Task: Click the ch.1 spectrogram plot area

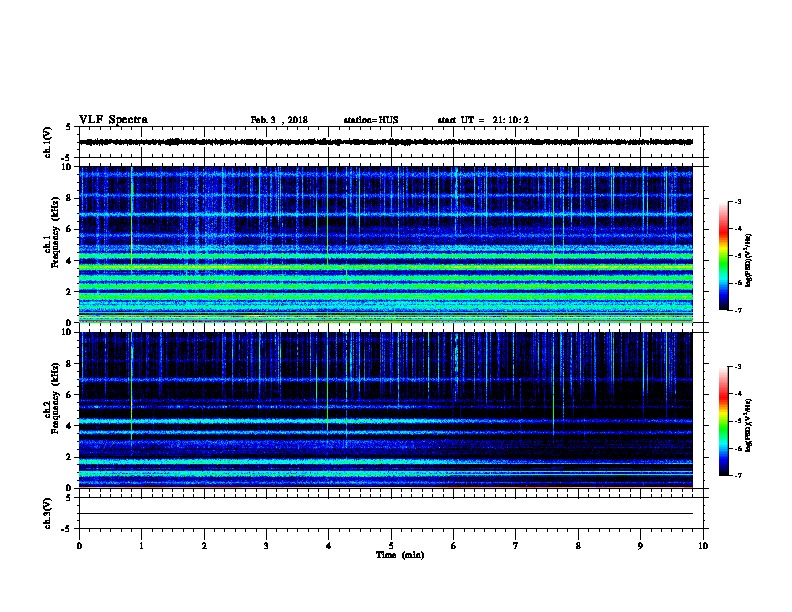Action: coord(386,244)
